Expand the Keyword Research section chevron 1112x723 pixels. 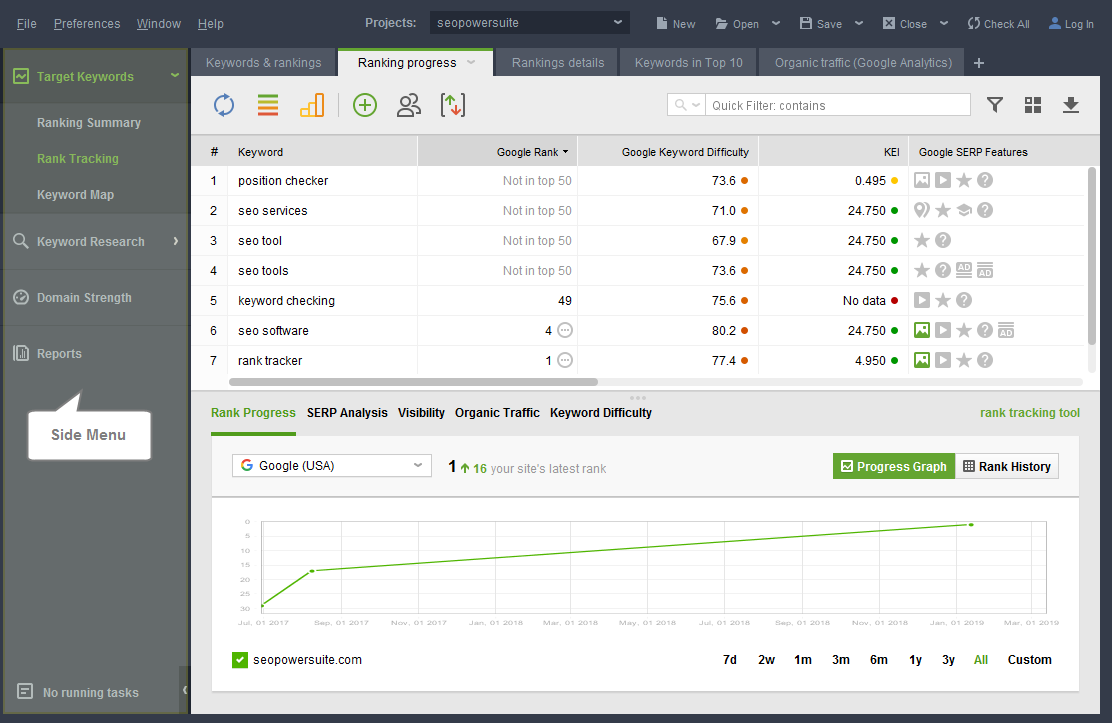pos(176,241)
